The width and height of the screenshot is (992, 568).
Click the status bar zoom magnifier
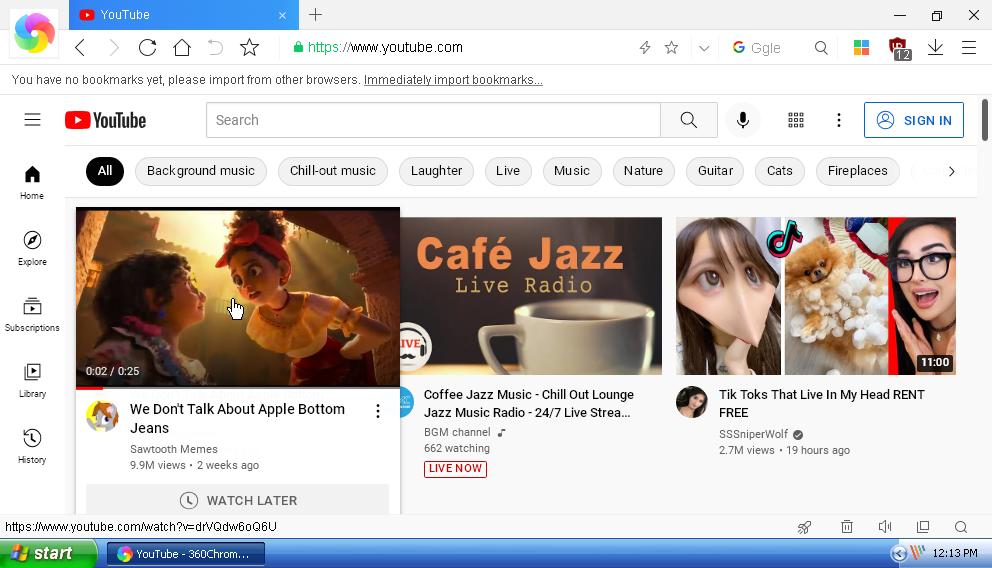click(x=961, y=527)
